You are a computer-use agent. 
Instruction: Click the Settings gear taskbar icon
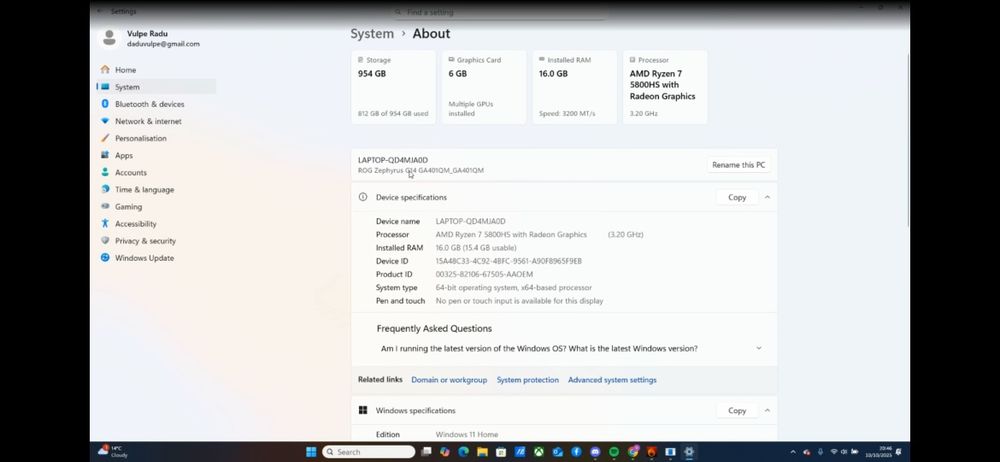point(689,452)
